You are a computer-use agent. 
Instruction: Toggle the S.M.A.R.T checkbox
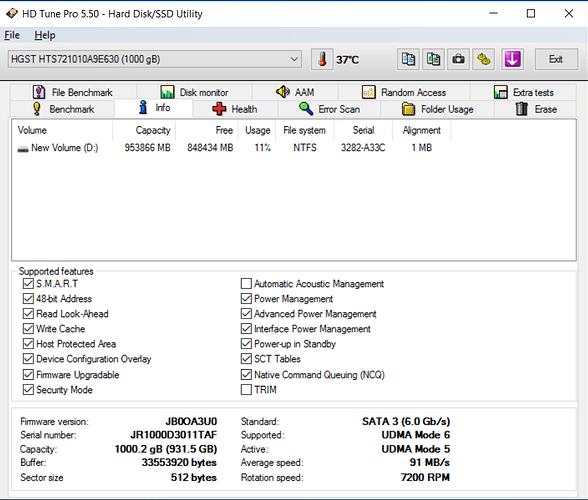coord(28,284)
